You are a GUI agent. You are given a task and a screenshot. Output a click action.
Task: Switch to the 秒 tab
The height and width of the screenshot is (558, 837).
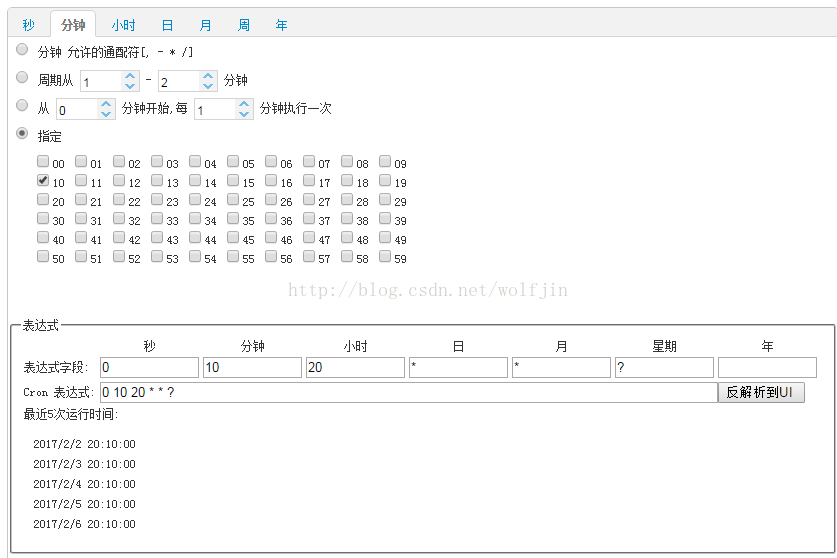pos(28,25)
